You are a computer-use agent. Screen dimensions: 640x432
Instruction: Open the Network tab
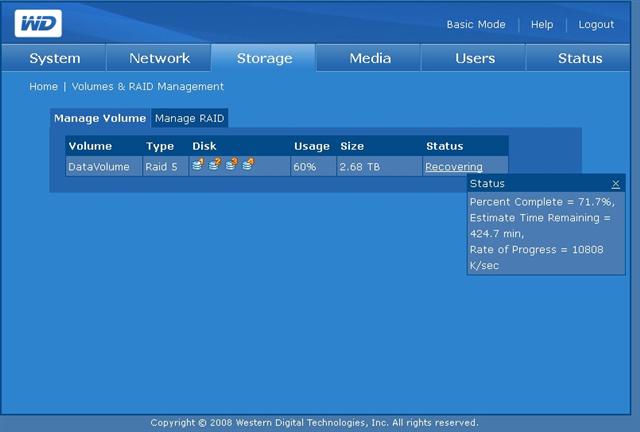[159, 58]
